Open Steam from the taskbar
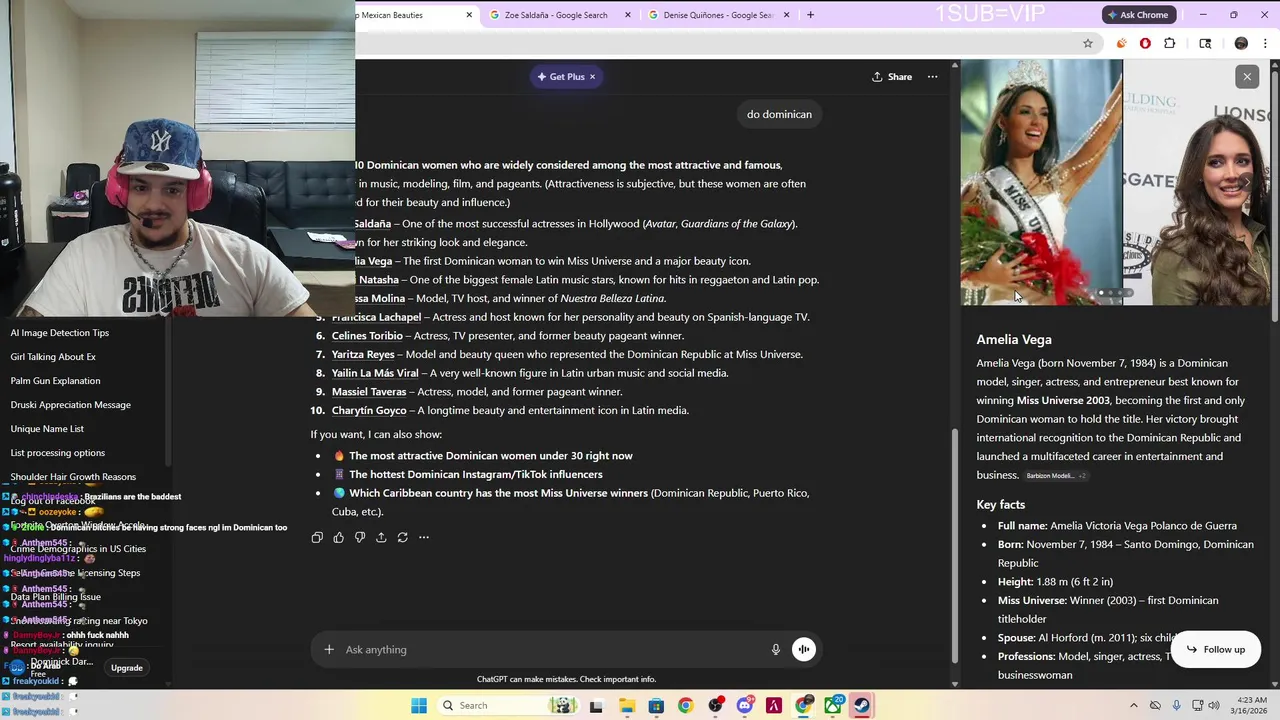1280x720 pixels. point(861,706)
